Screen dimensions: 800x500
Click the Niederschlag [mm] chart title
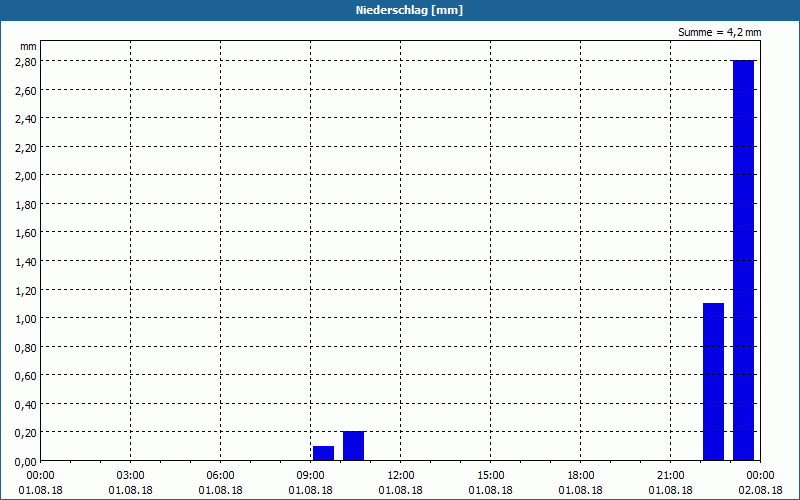pos(409,10)
